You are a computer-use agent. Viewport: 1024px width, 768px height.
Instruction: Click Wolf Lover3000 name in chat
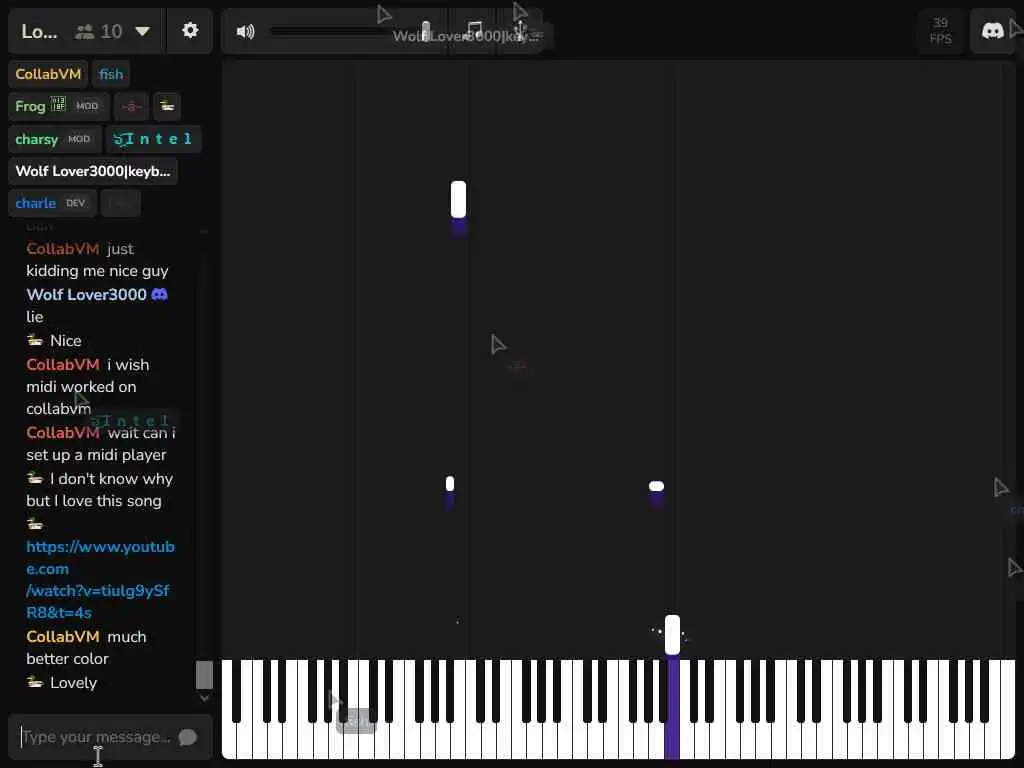coord(86,295)
